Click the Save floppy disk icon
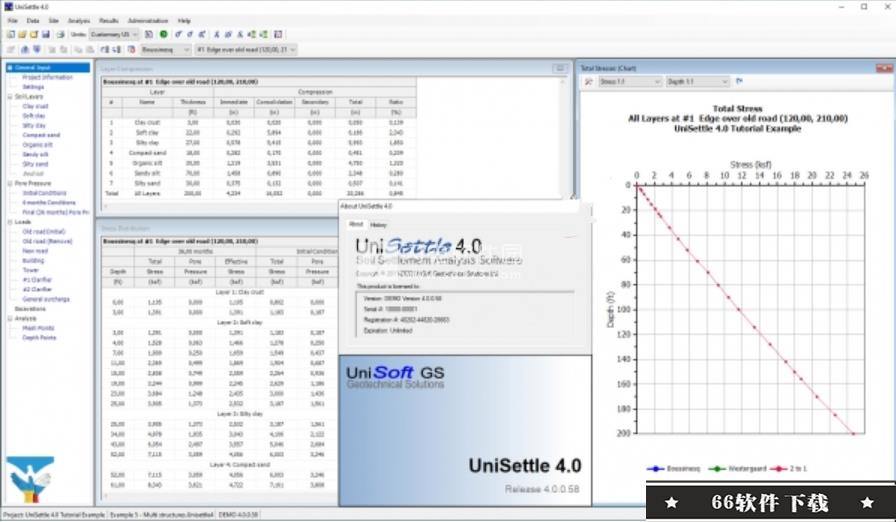Image resolution: width=896 pixels, height=522 pixels. 46,34
